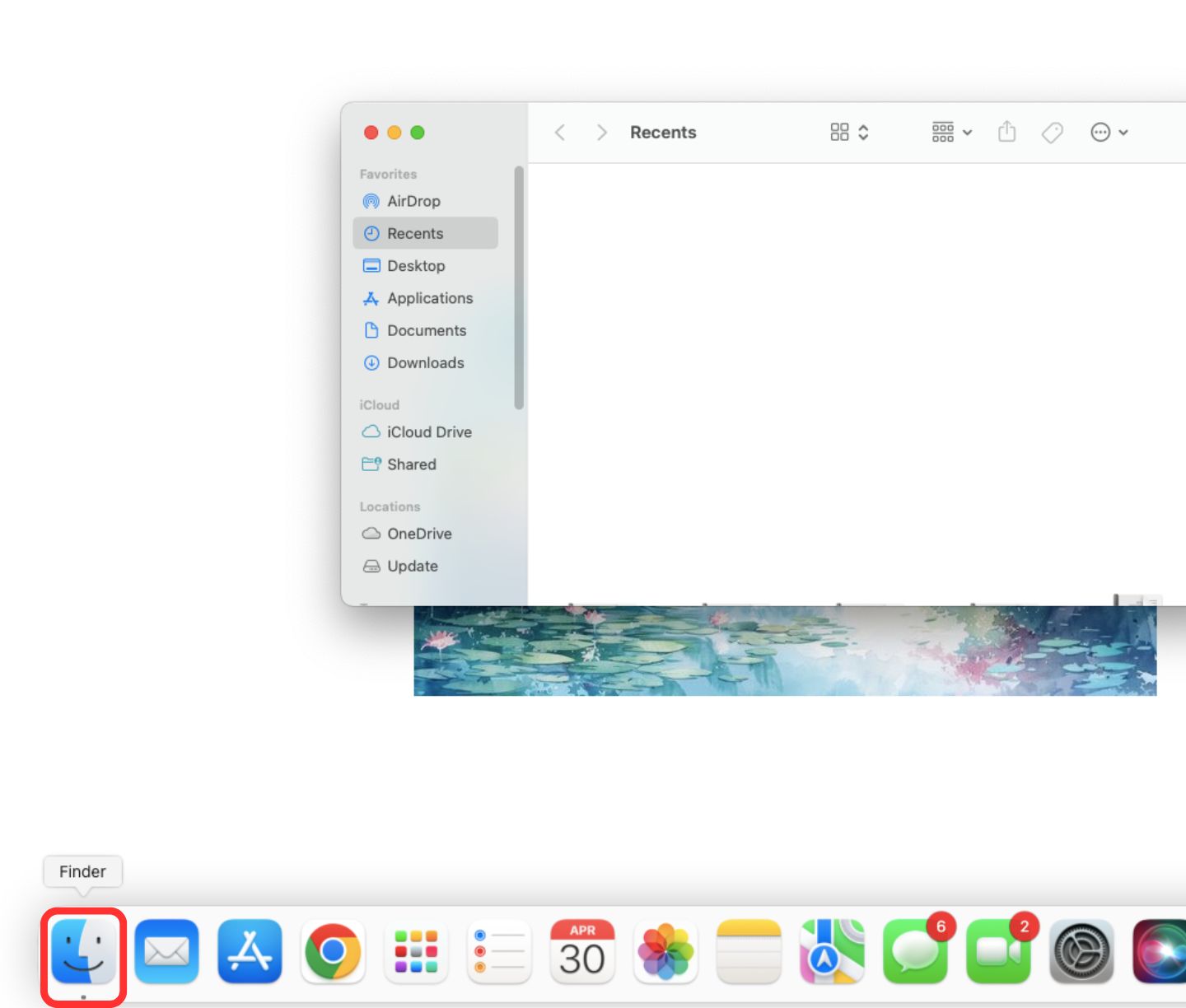
Task: Open Messages with six notifications
Action: 915,952
